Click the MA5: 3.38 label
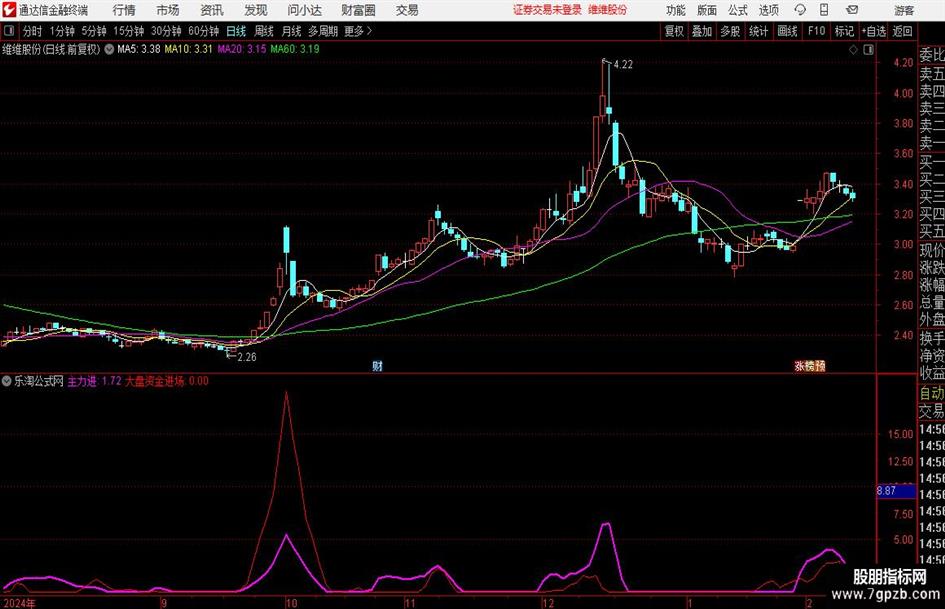The height and width of the screenshot is (609, 945). coord(139,49)
